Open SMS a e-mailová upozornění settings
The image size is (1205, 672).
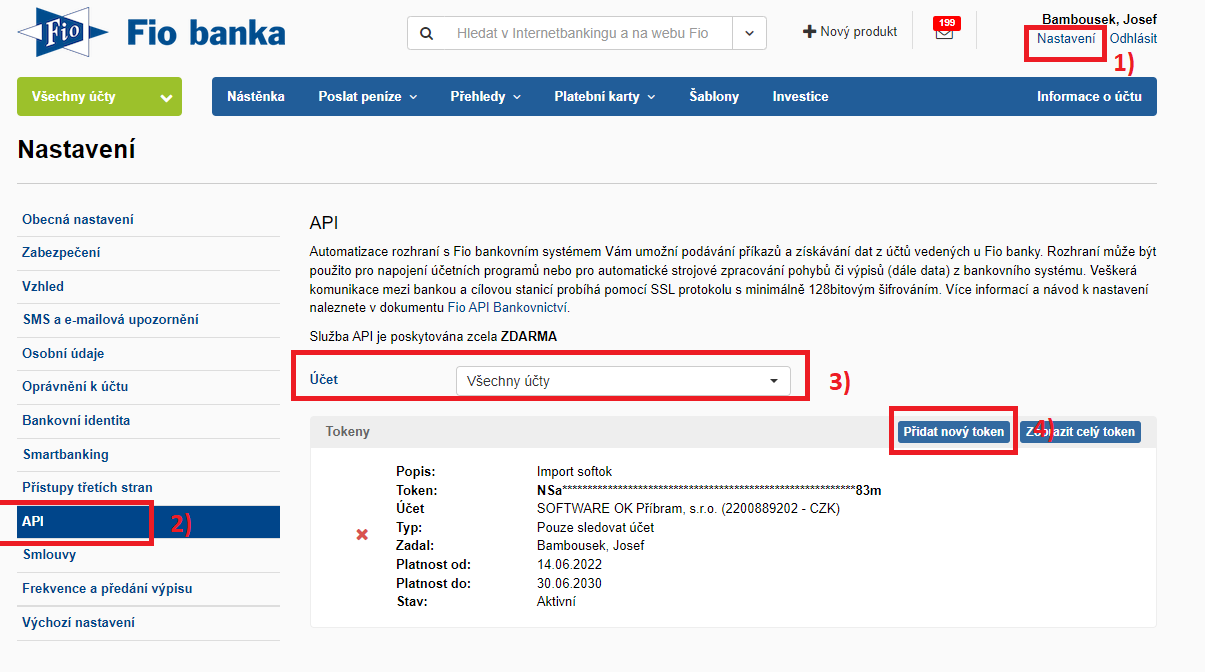coord(110,320)
